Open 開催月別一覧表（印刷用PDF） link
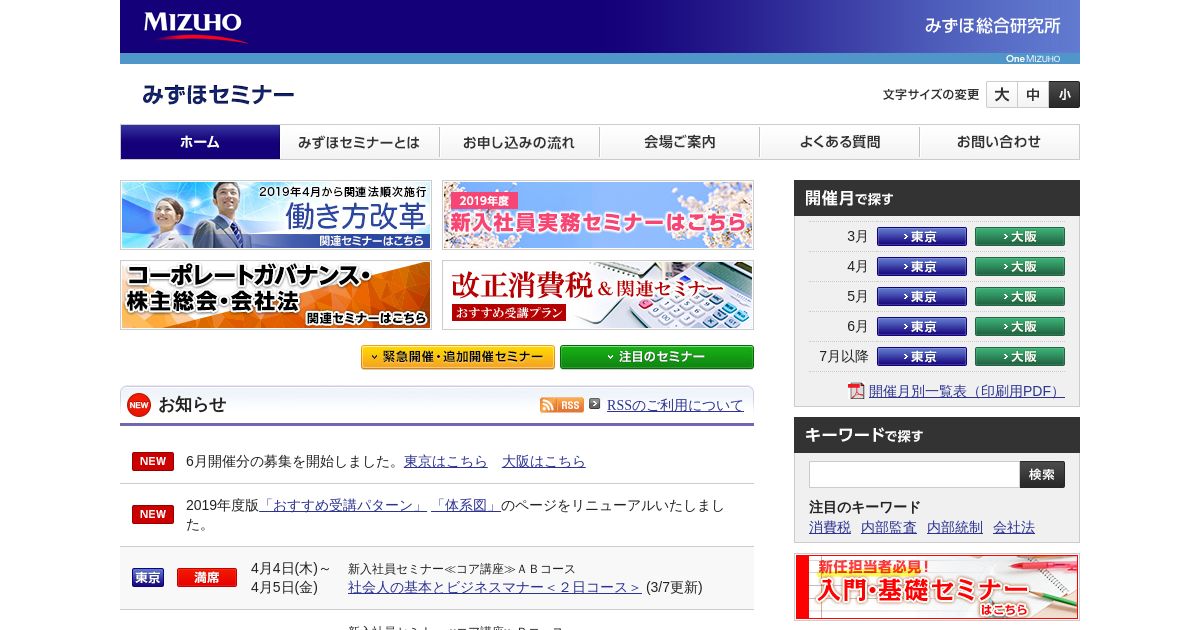 [967, 391]
